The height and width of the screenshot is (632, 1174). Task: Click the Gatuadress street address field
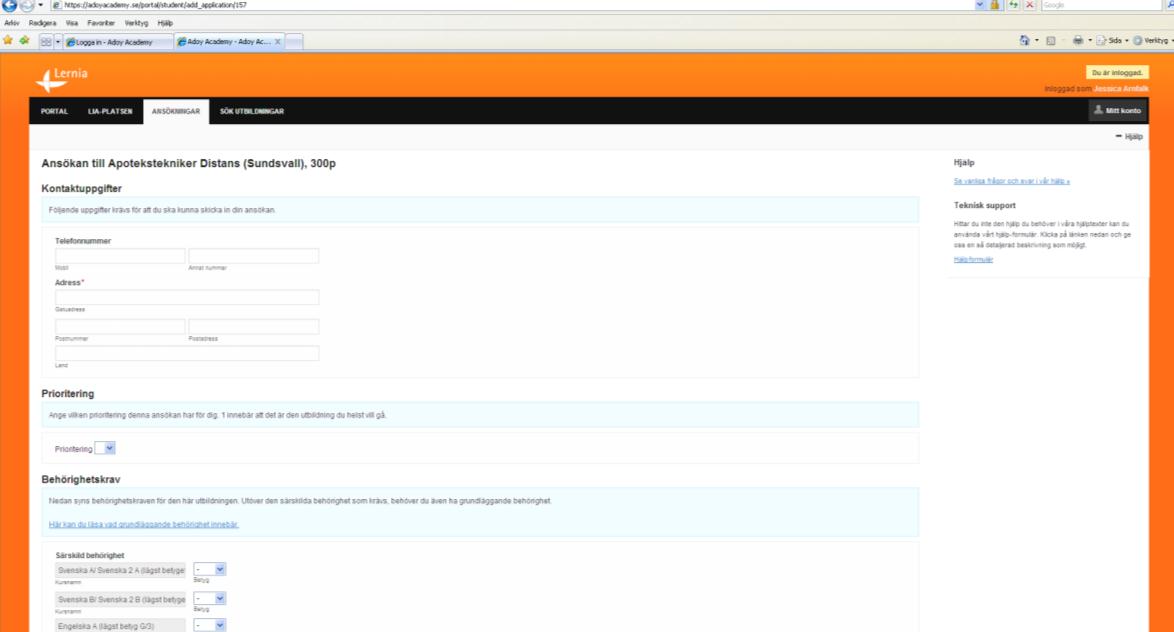point(186,297)
